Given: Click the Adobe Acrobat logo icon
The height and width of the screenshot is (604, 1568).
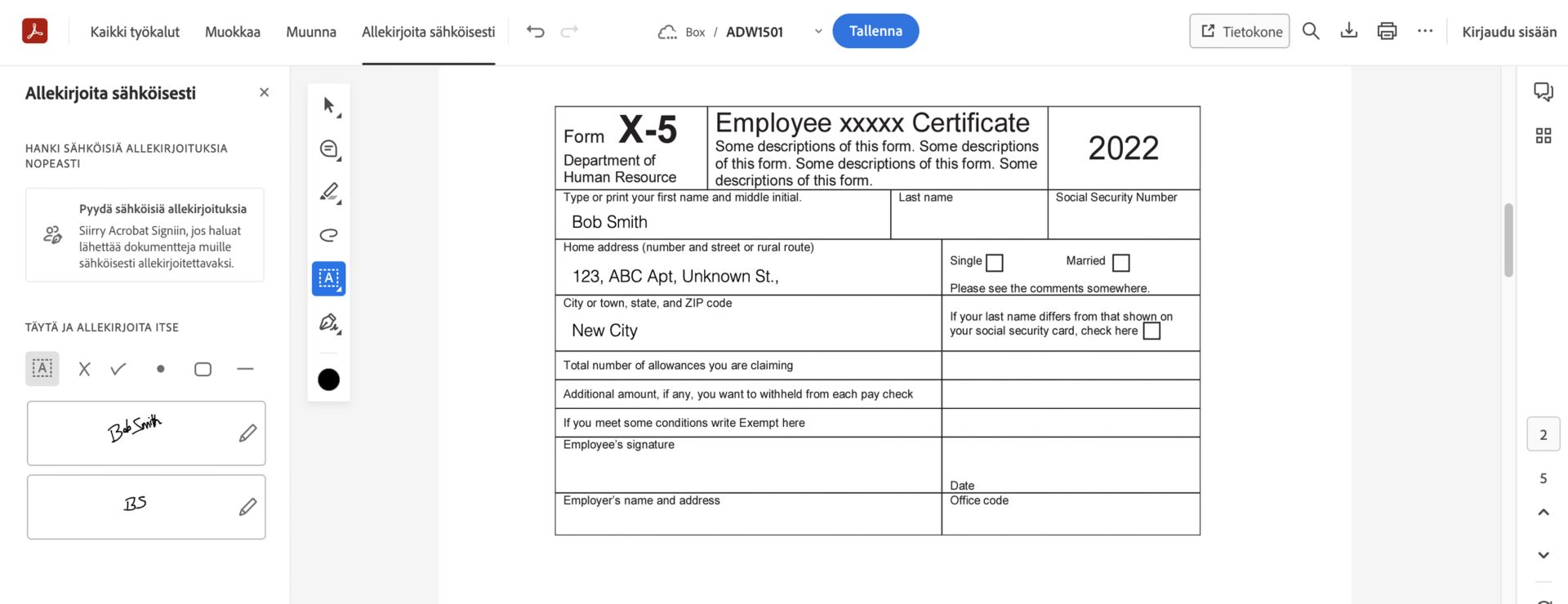Looking at the screenshot, I should pyautogui.click(x=34, y=31).
